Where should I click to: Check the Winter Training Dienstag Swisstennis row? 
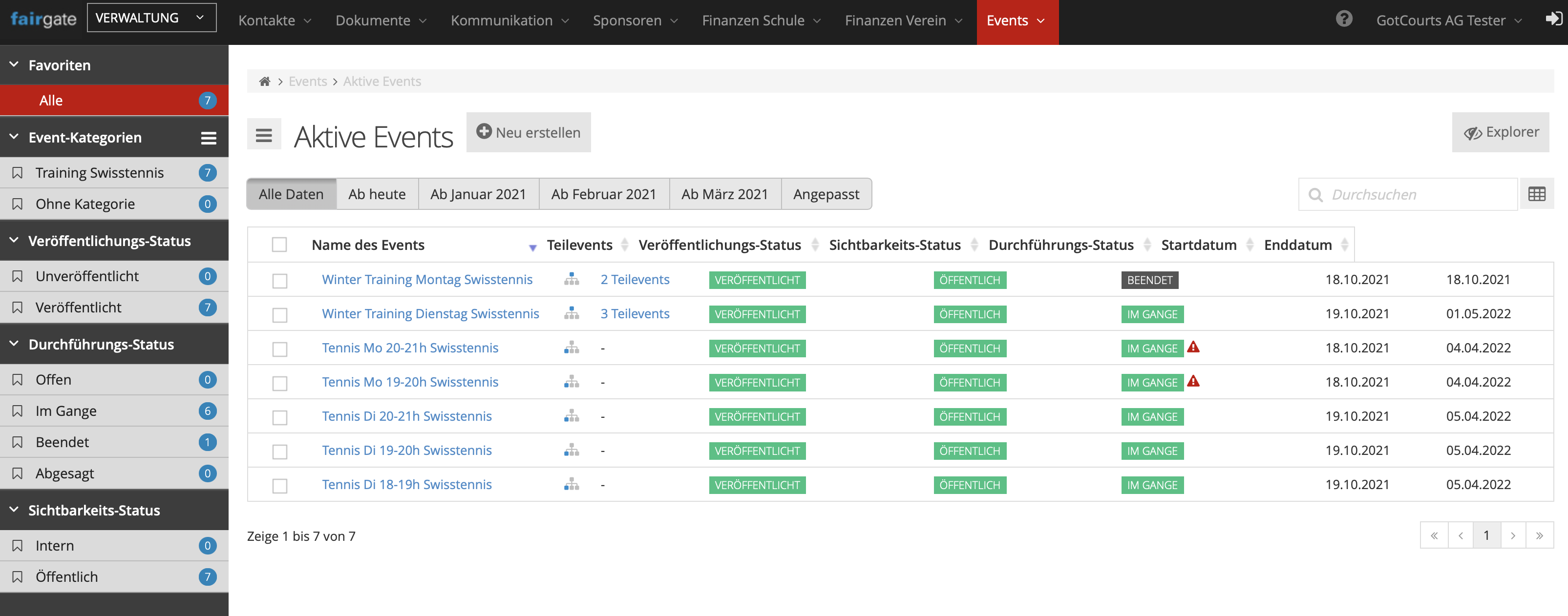click(279, 314)
